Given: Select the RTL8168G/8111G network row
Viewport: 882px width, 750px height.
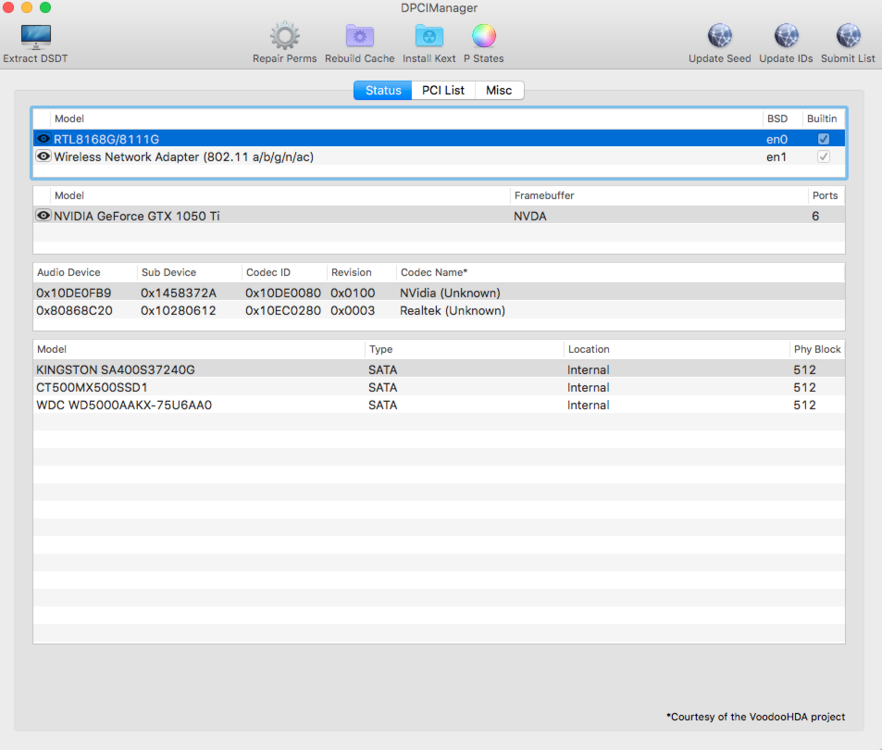Looking at the screenshot, I should click(439, 138).
